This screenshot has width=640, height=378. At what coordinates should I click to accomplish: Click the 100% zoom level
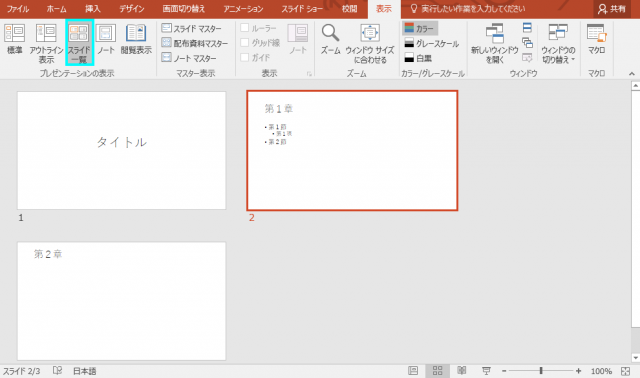point(601,371)
